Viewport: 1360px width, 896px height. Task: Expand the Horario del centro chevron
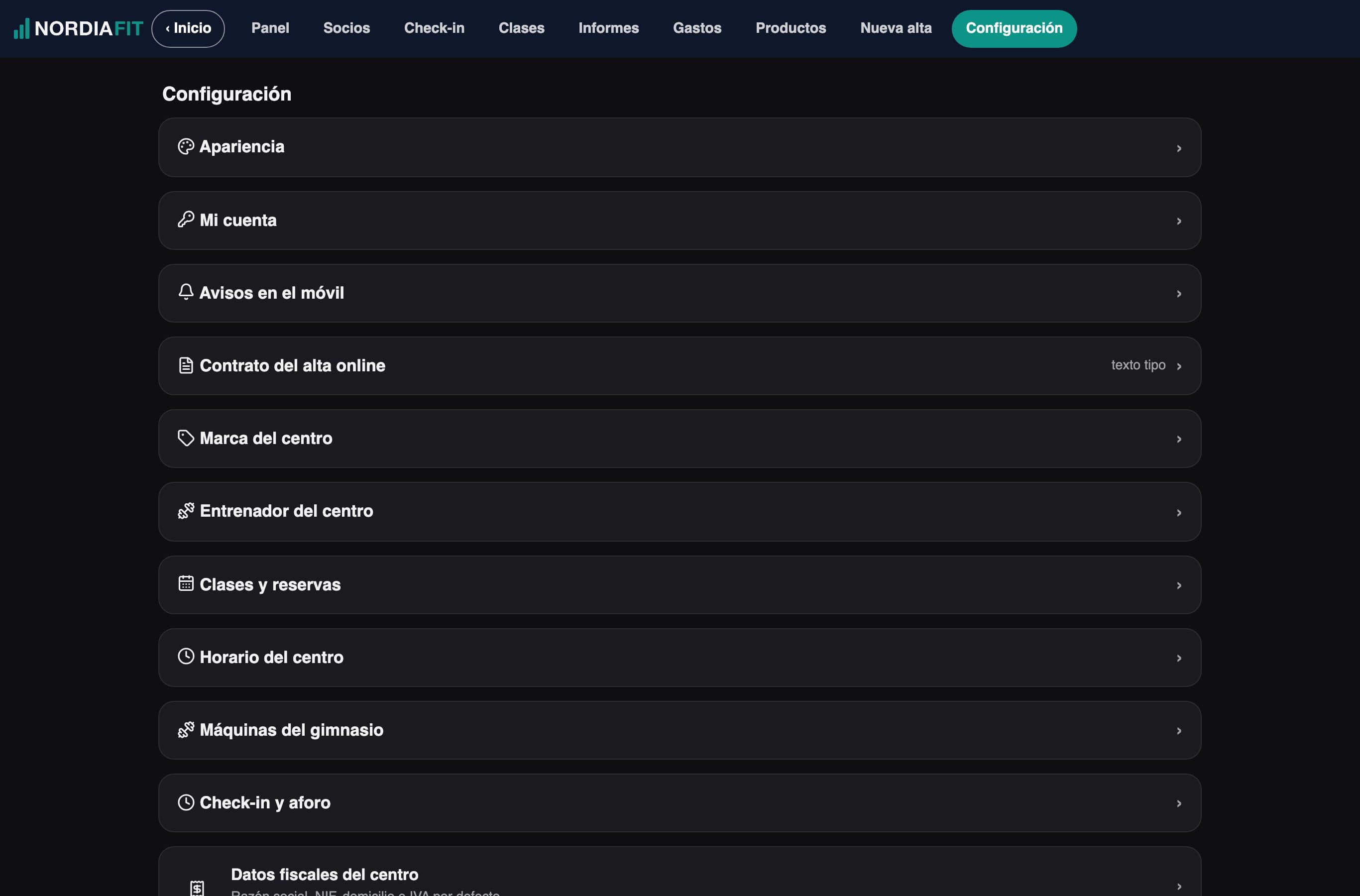click(1179, 658)
